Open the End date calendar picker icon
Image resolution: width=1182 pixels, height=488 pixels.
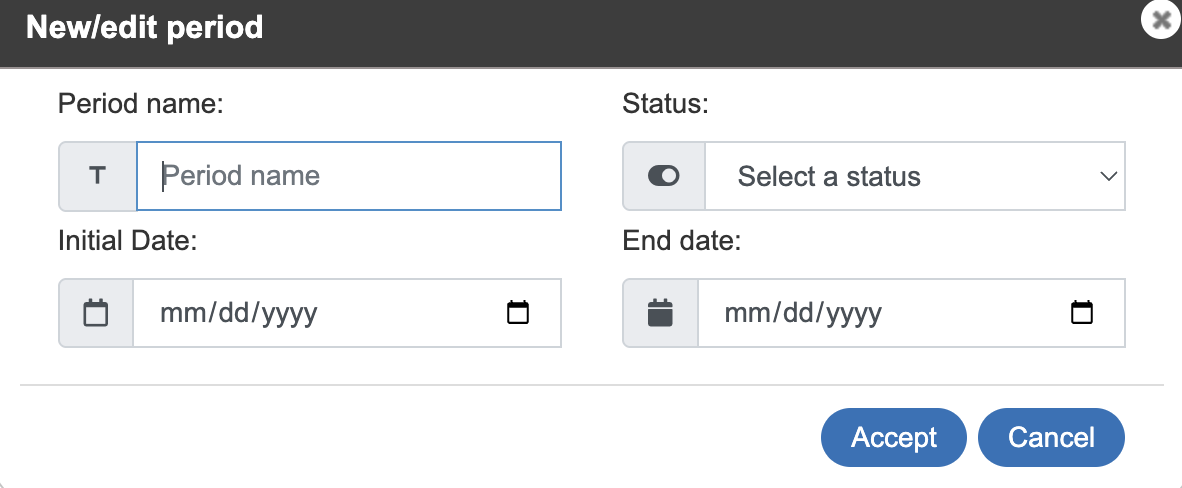click(x=1082, y=312)
